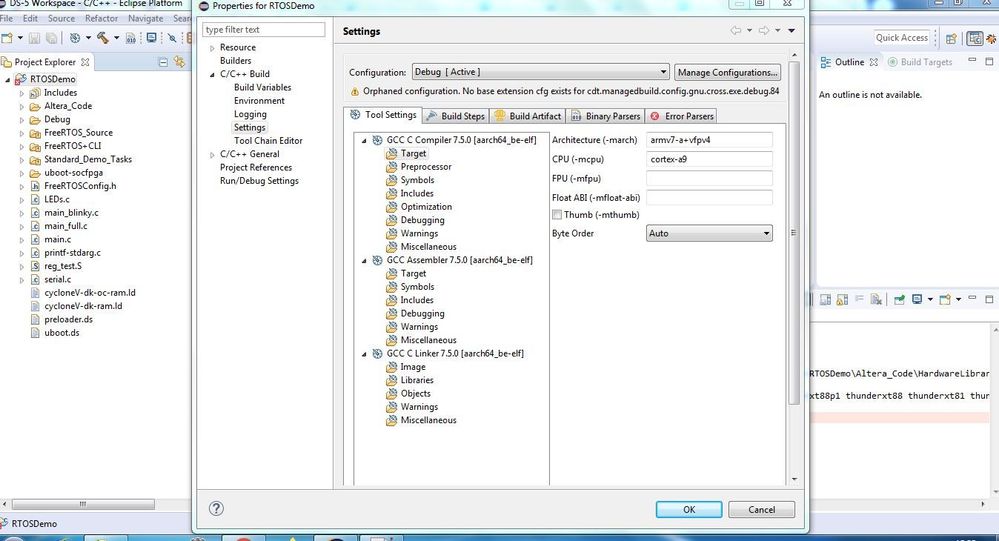Open Target settings under GCC Assembler

click(406, 274)
